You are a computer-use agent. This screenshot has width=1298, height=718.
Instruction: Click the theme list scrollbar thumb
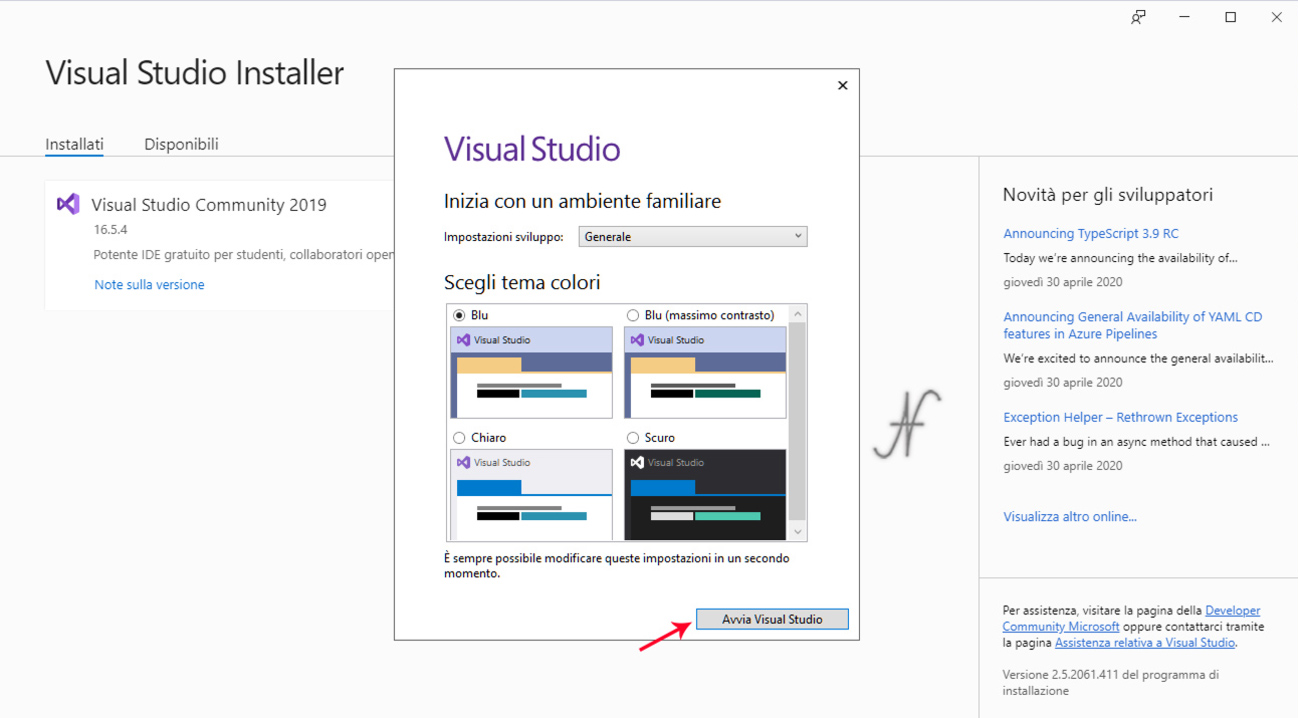[x=797, y=420]
